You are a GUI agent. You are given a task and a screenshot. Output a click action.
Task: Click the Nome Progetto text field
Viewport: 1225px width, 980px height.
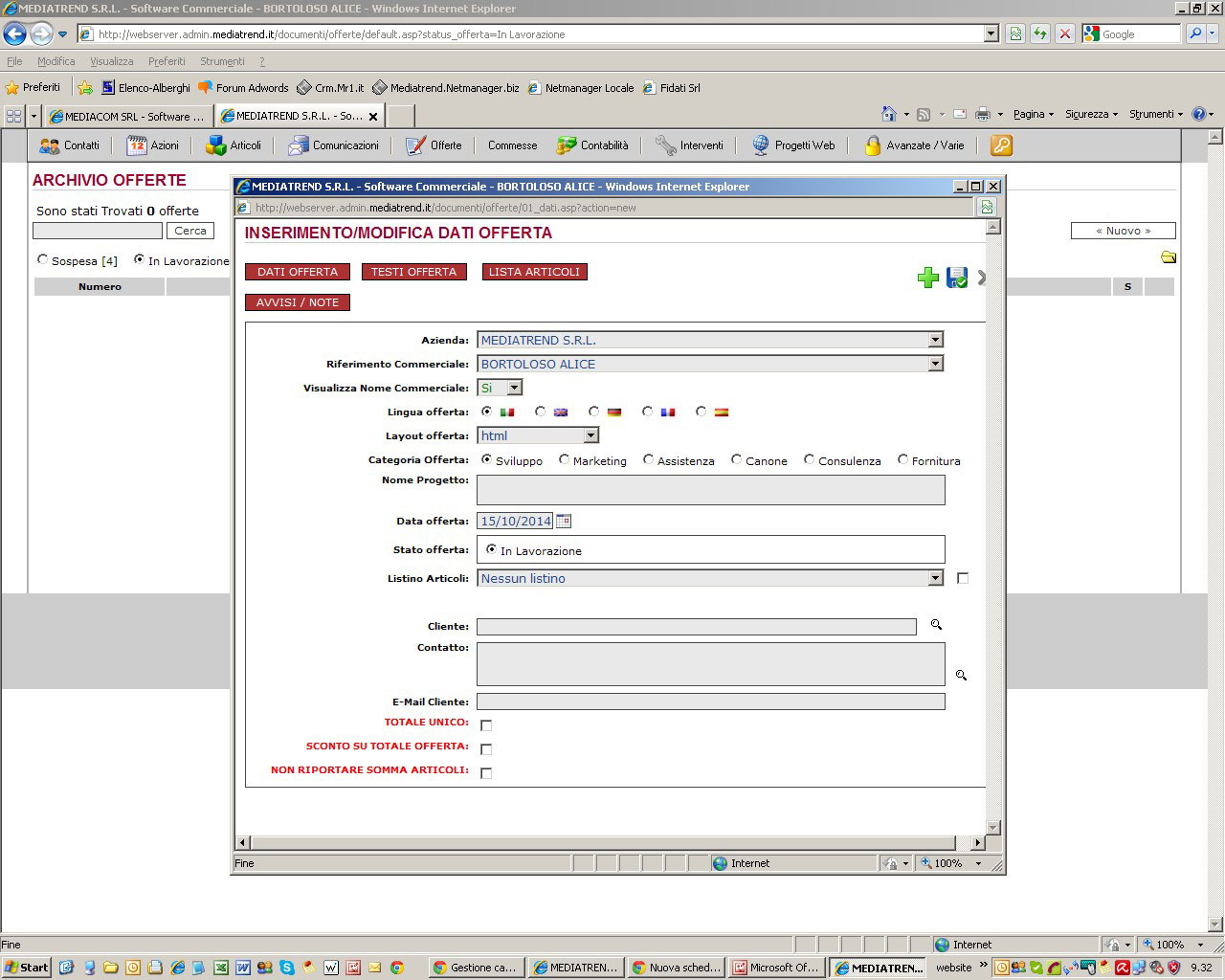coord(710,490)
